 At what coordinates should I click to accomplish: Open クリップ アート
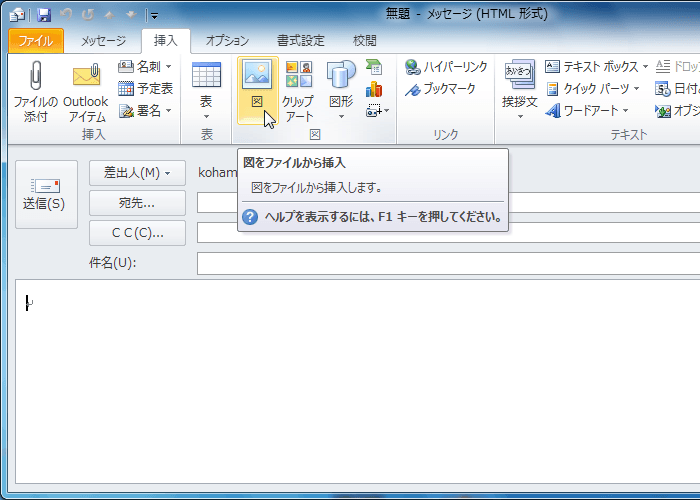(x=299, y=91)
